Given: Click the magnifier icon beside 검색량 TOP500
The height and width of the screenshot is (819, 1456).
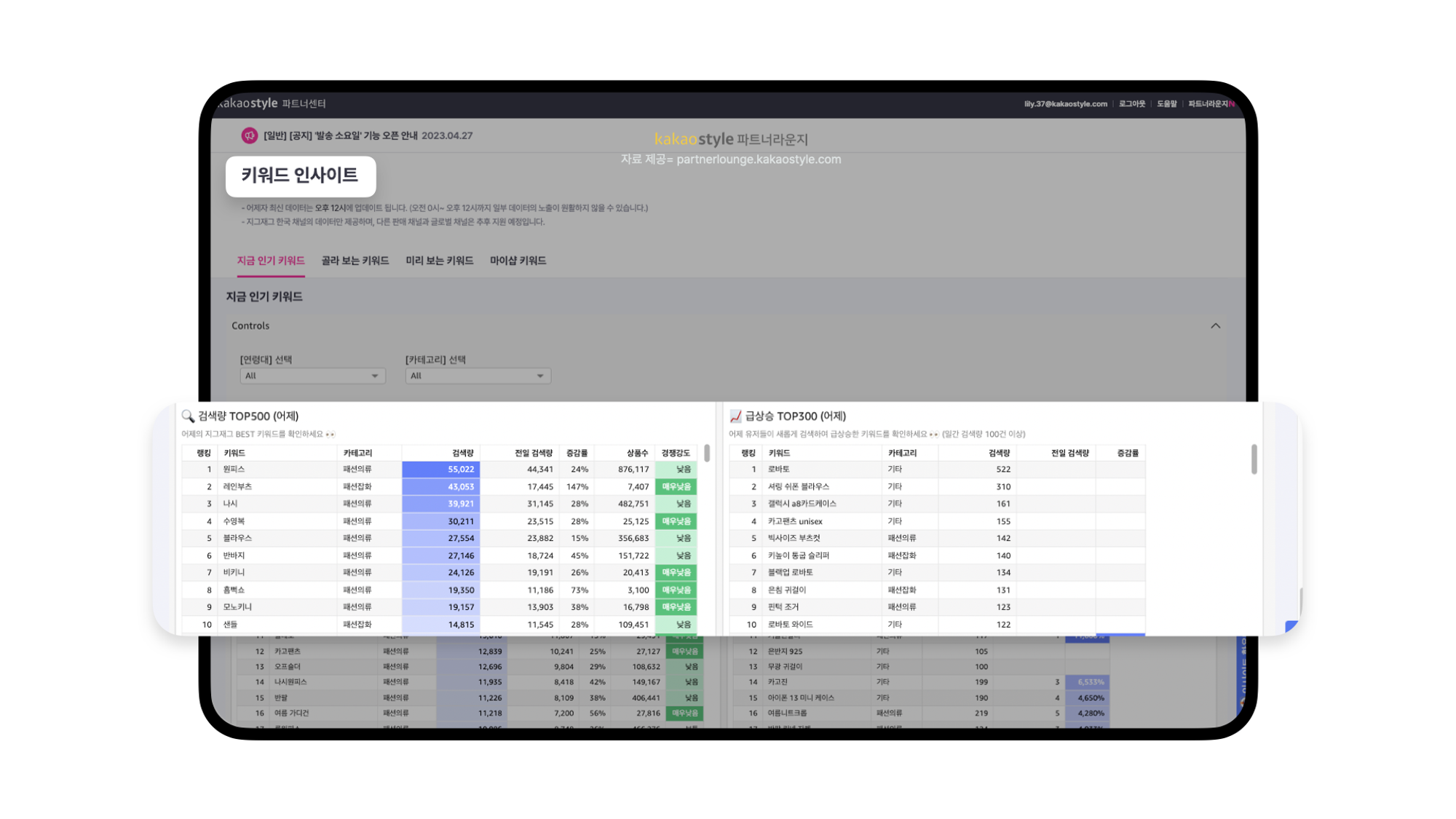Looking at the screenshot, I should click(188, 416).
